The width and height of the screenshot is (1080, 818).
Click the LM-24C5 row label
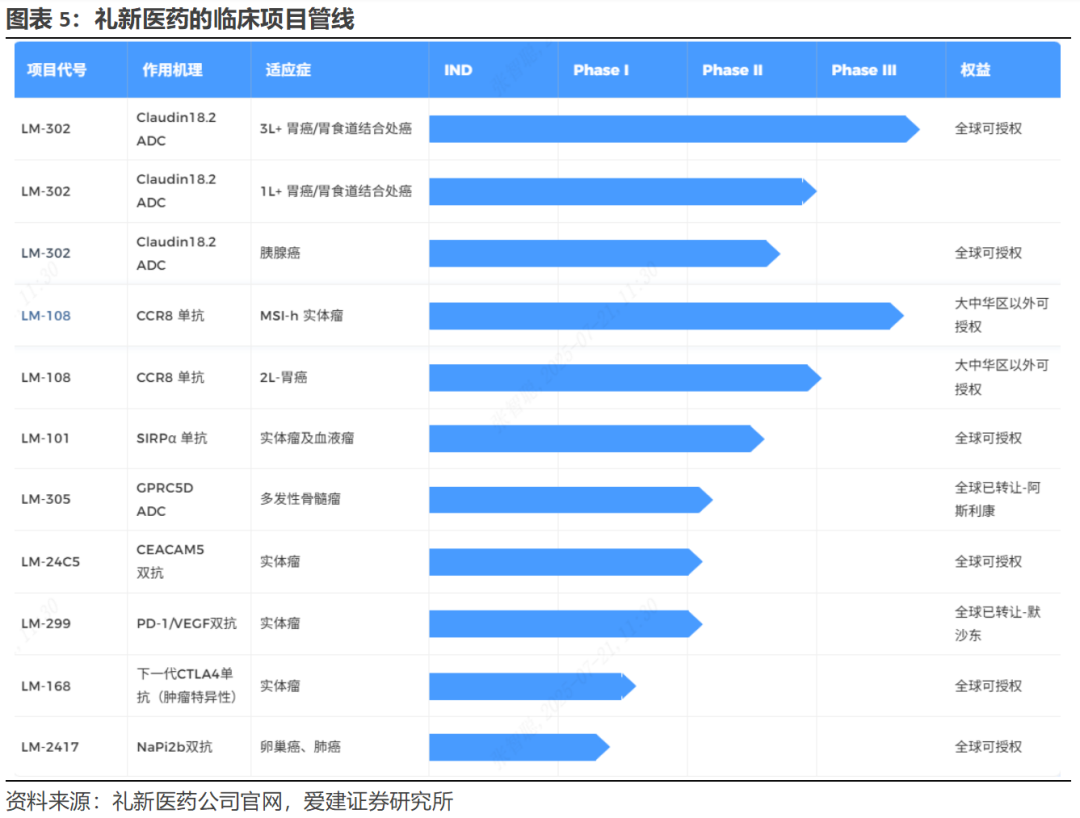click(x=50, y=562)
